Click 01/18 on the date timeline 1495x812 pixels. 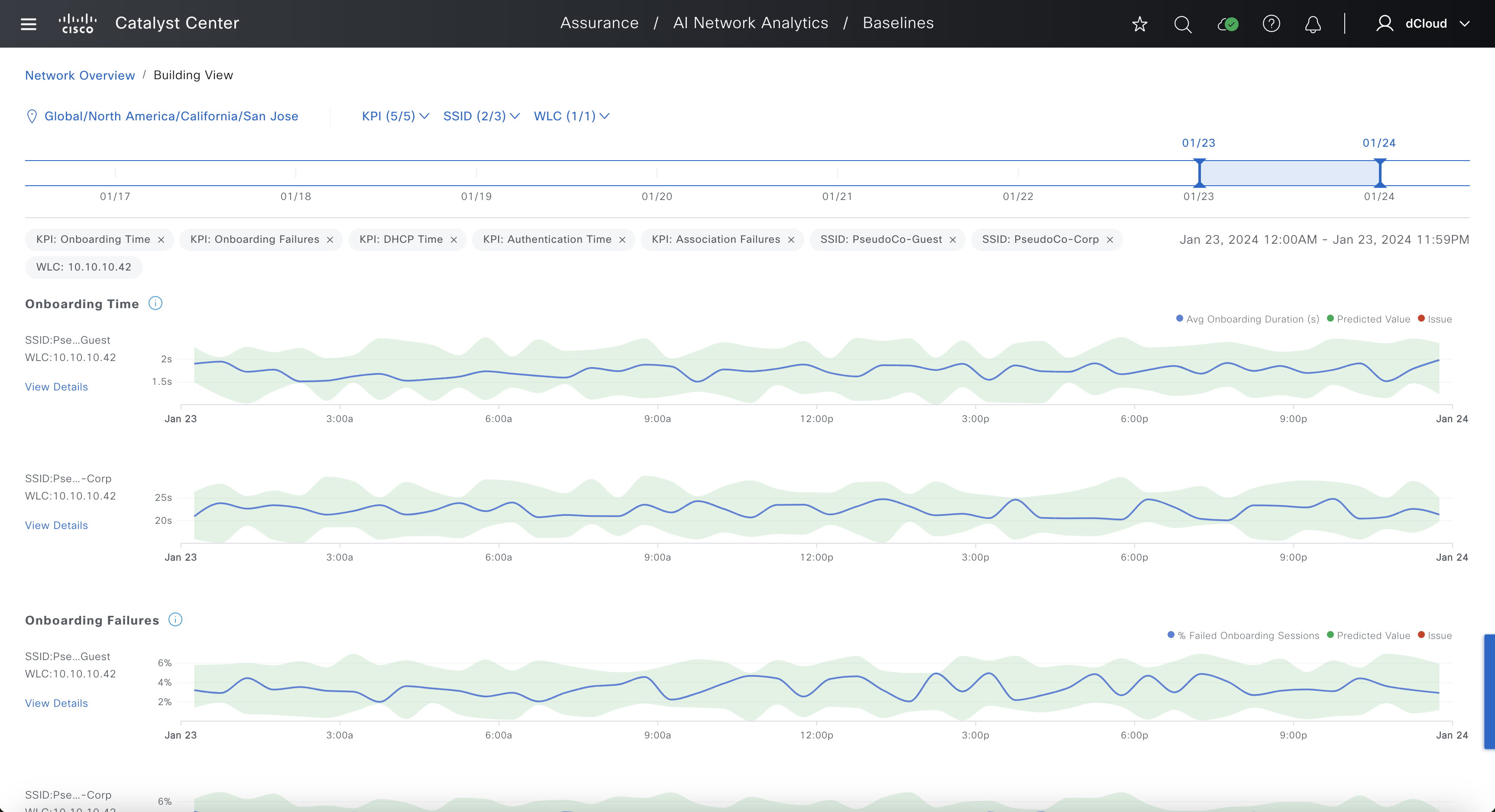click(296, 197)
